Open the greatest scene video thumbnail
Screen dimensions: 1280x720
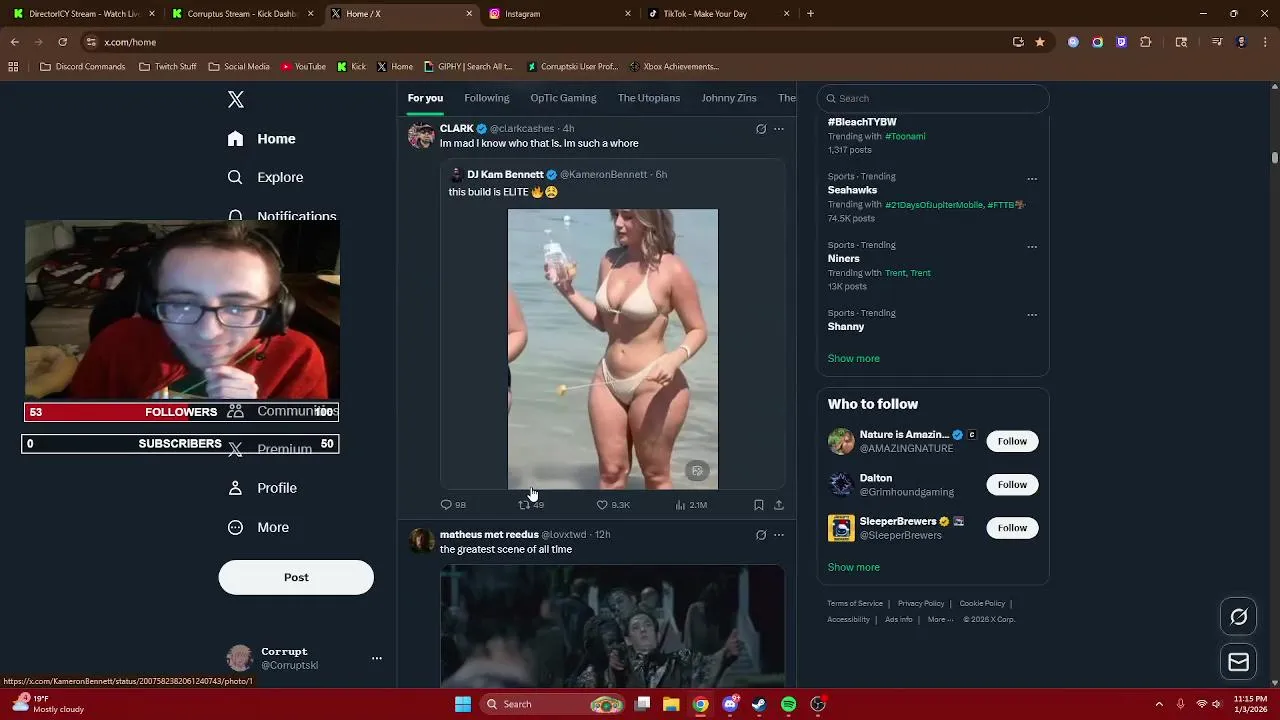613,625
